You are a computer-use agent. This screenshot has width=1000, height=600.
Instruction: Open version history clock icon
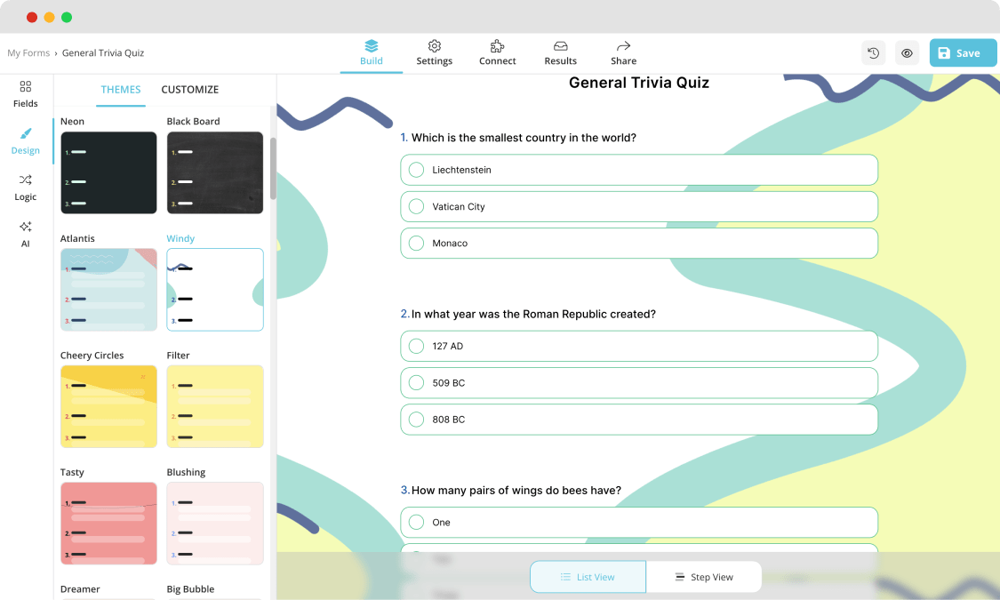tap(873, 53)
